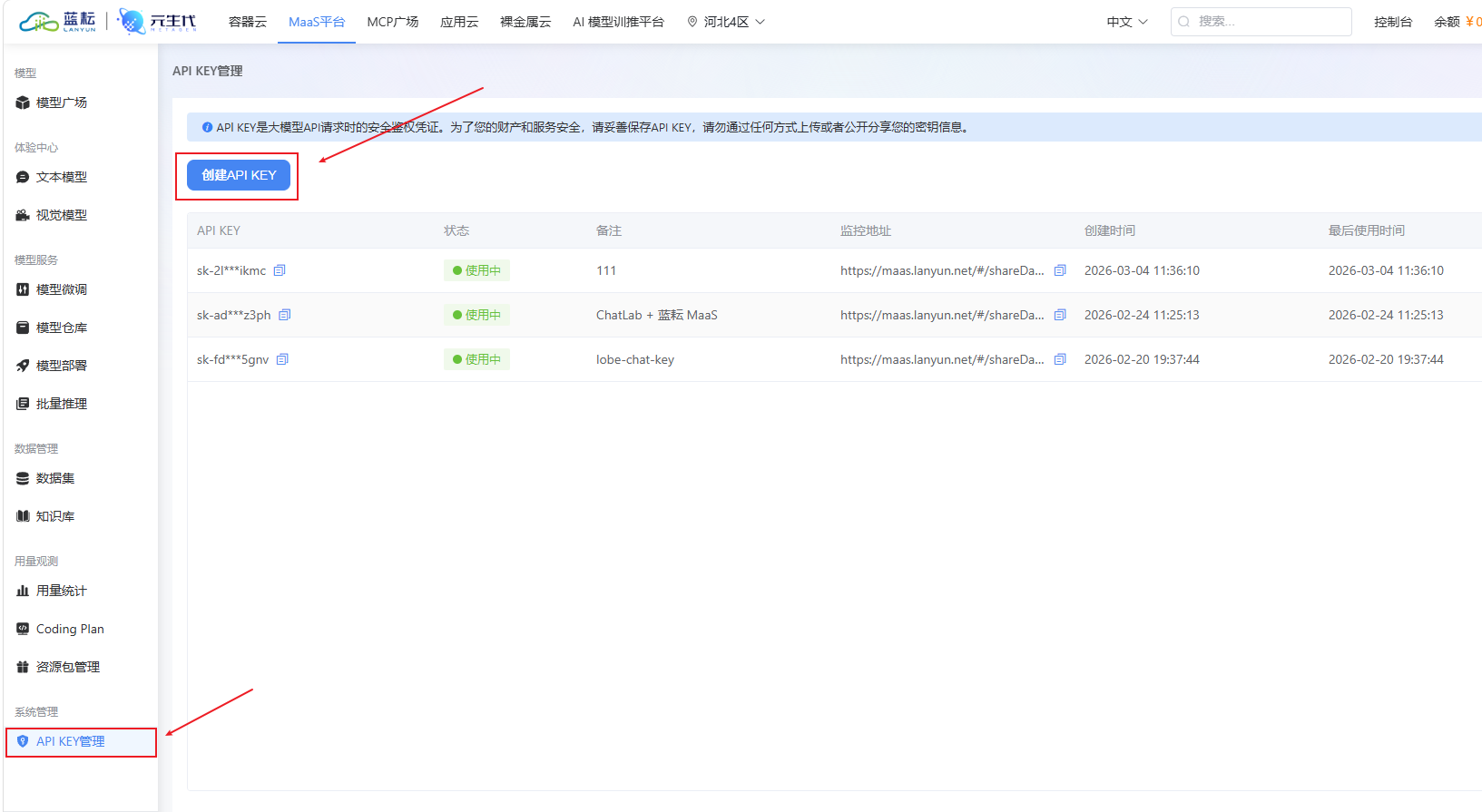Open monitoring link for sk-fd***5gnv
Viewport: 1482px width, 812px height.
pos(942,359)
